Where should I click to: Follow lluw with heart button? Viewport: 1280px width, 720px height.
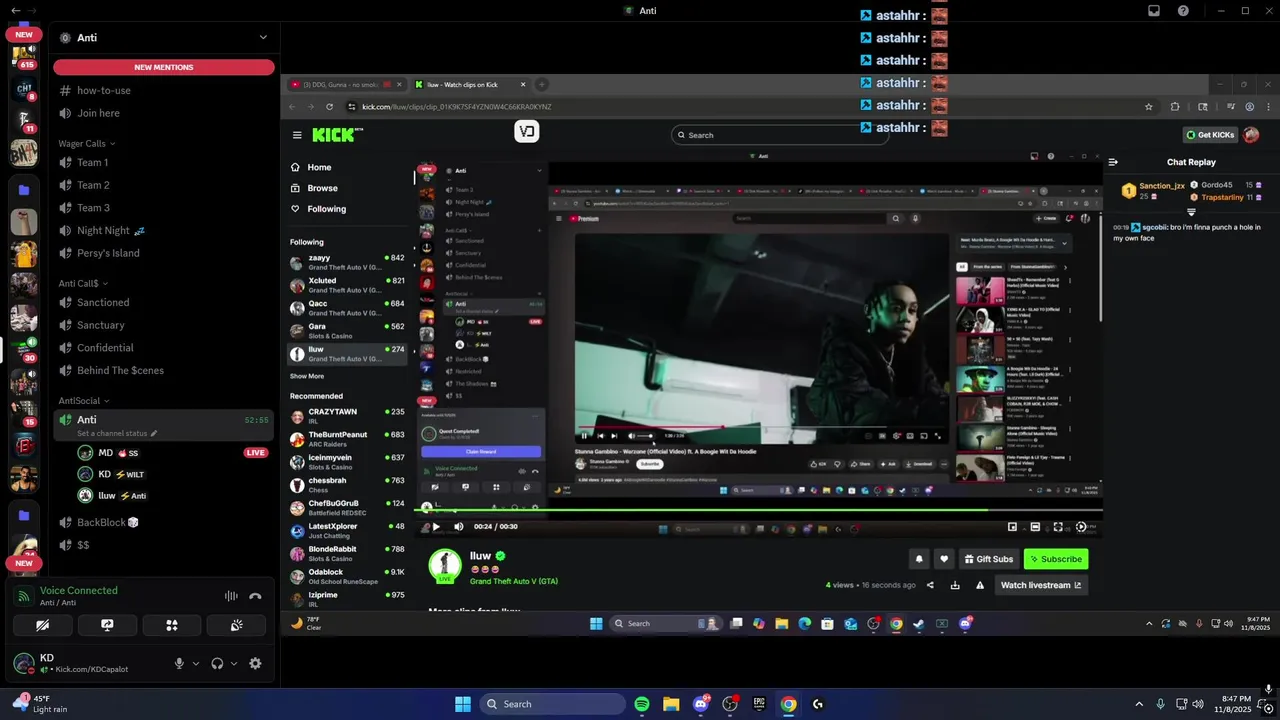[x=944, y=559]
